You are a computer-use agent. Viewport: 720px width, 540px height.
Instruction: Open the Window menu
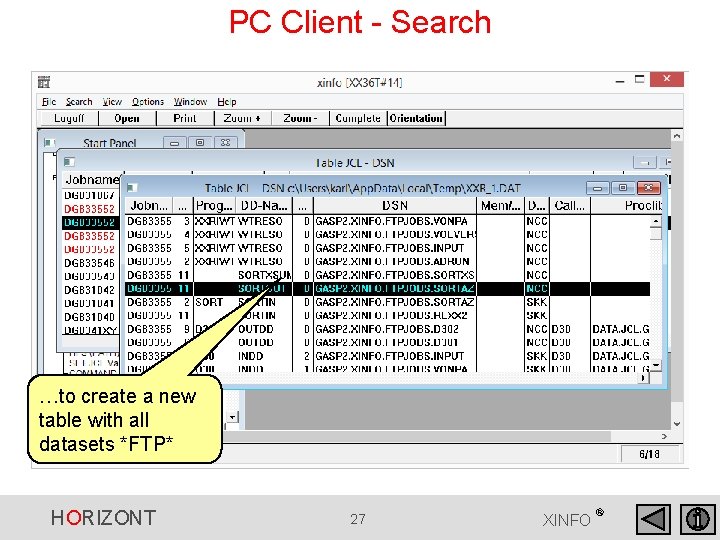tap(190, 101)
